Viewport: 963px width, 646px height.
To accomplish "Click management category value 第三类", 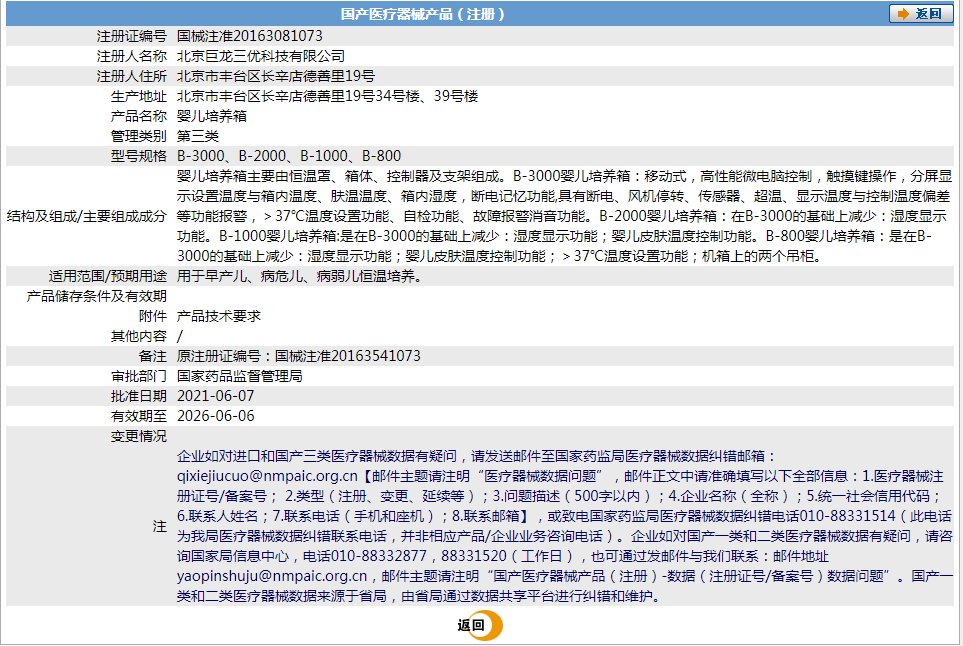I will (198, 136).
